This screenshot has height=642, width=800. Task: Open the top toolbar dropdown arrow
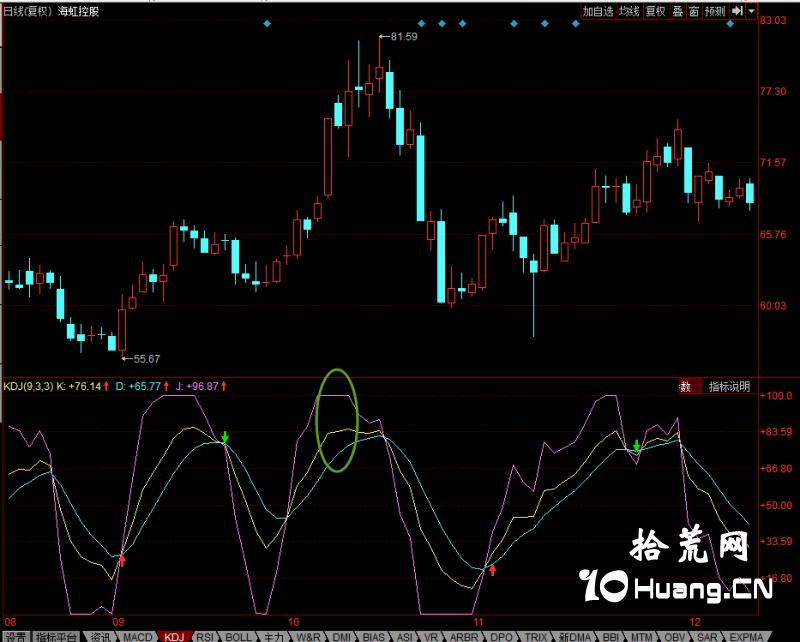pyautogui.click(x=750, y=10)
